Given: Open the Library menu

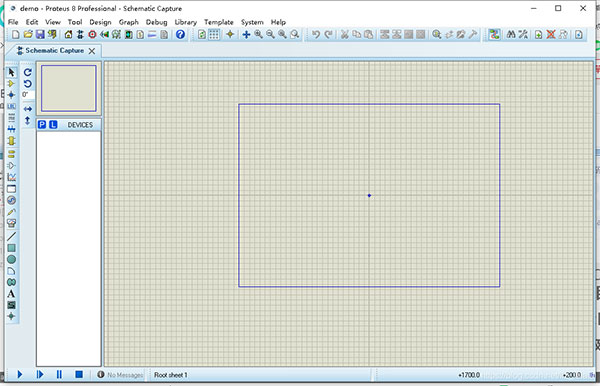Looking at the screenshot, I should click(186, 22).
